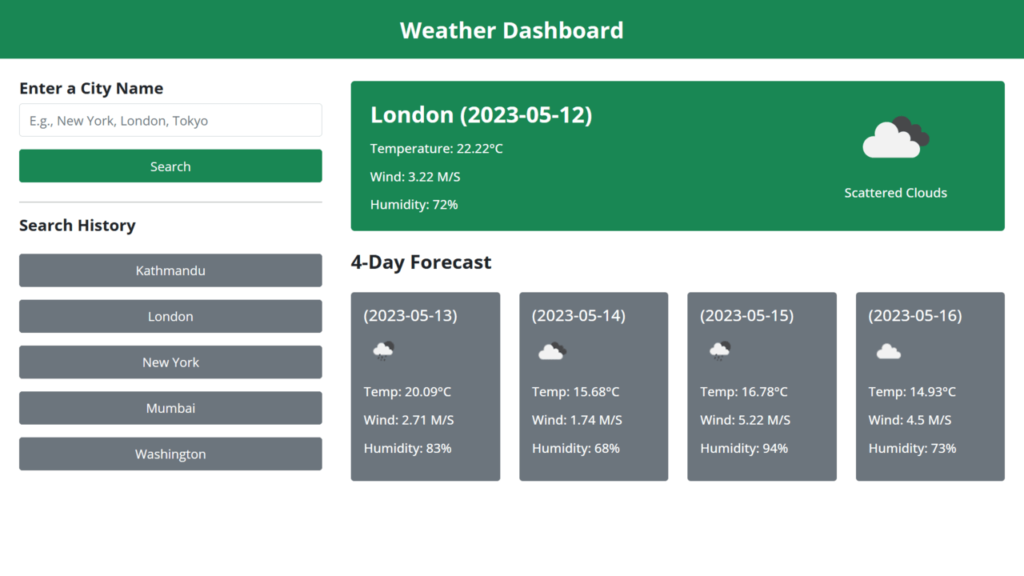
Task: Click Washington in search history
Action: [170, 454]
